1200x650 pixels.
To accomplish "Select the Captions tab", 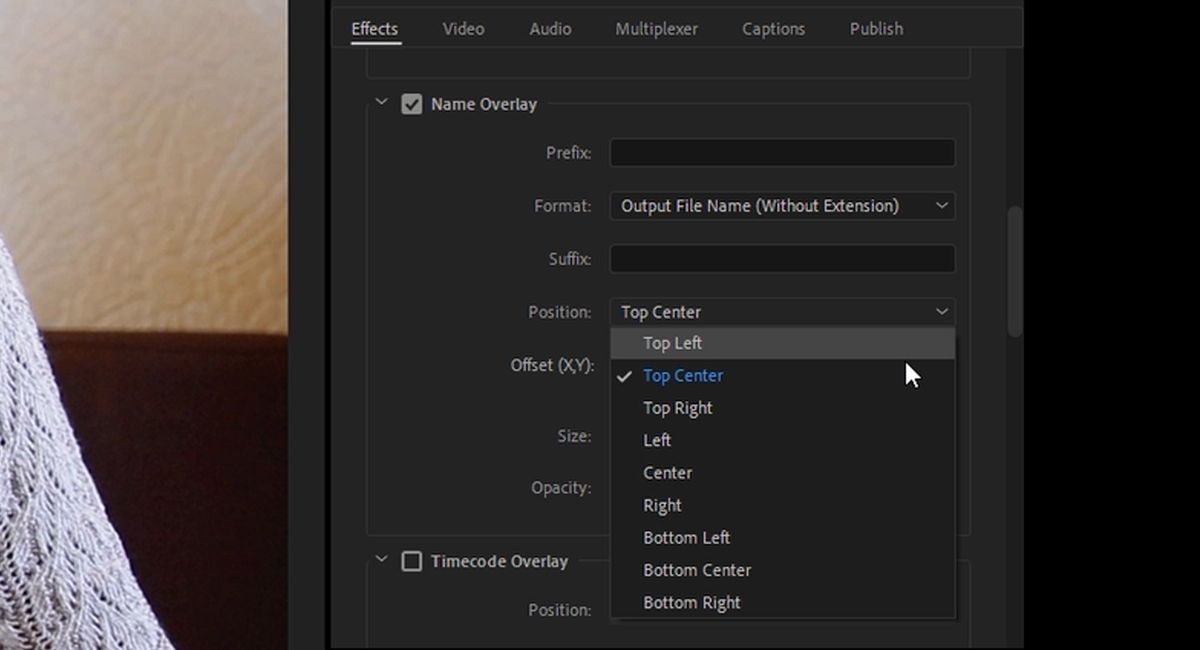I will point(773,29).
